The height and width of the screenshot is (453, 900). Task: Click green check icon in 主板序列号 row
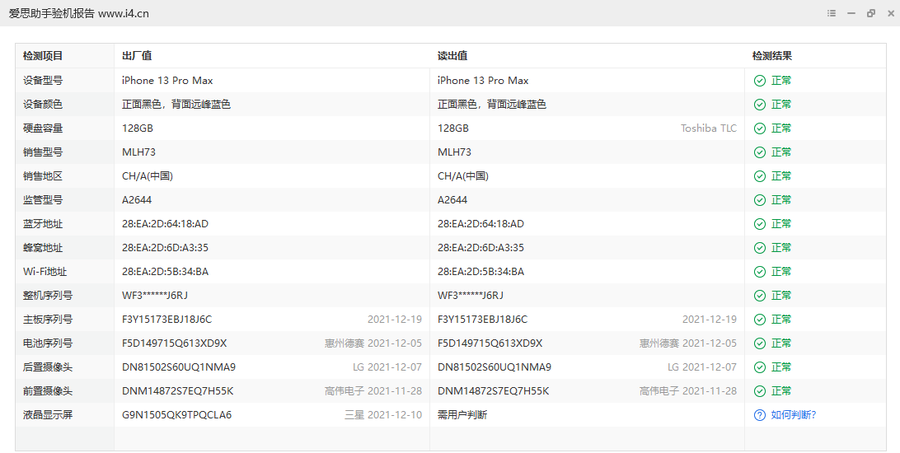759,319
